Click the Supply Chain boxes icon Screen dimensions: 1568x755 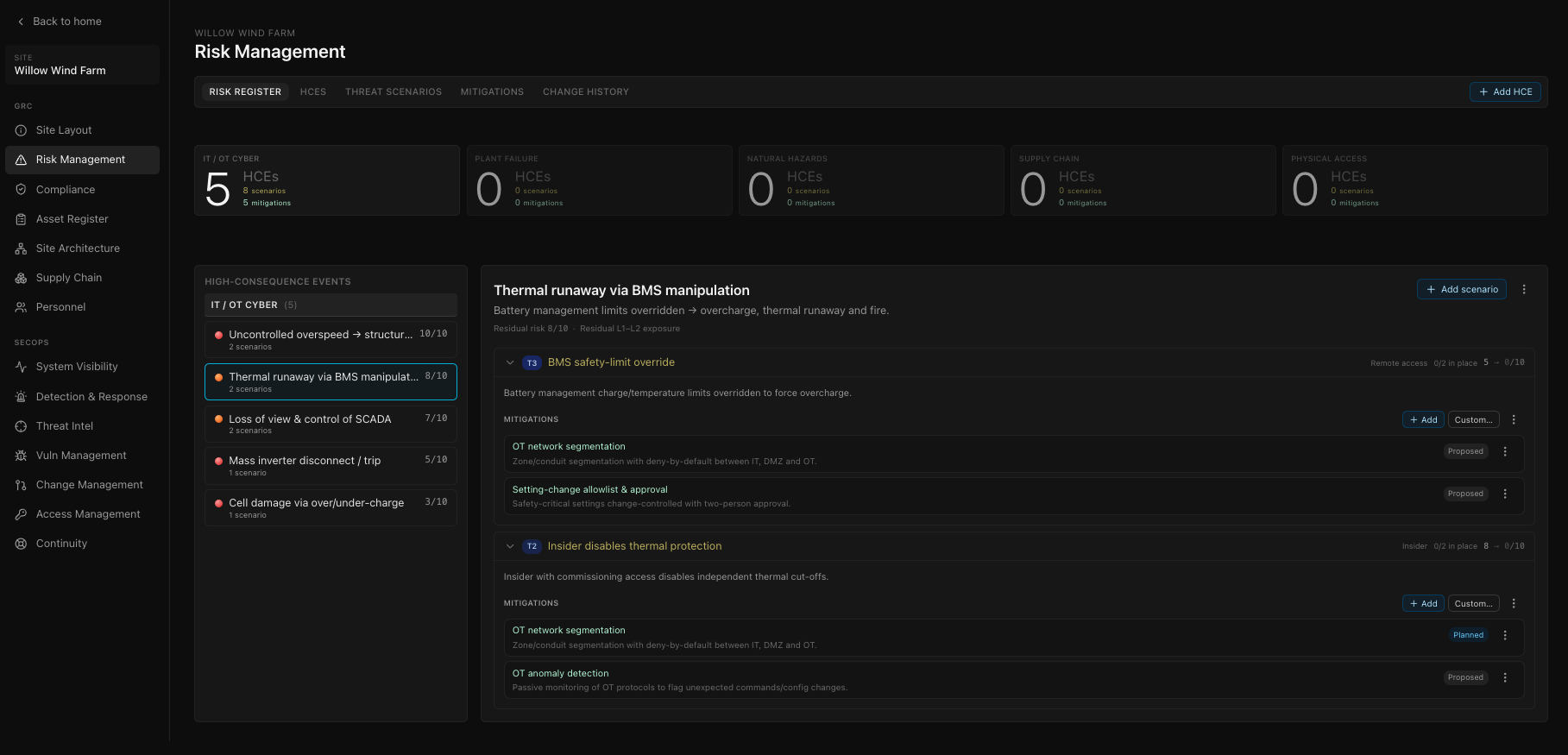click(x=21, y=278)
